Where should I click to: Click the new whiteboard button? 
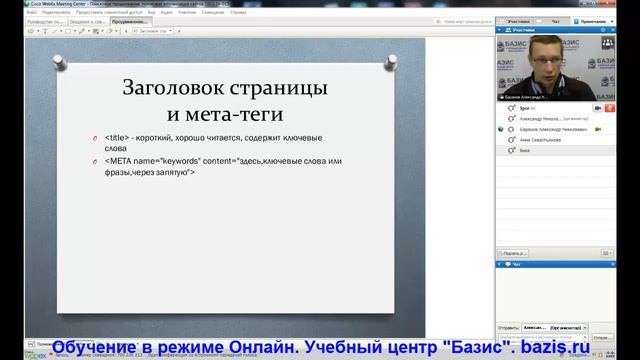464,22
